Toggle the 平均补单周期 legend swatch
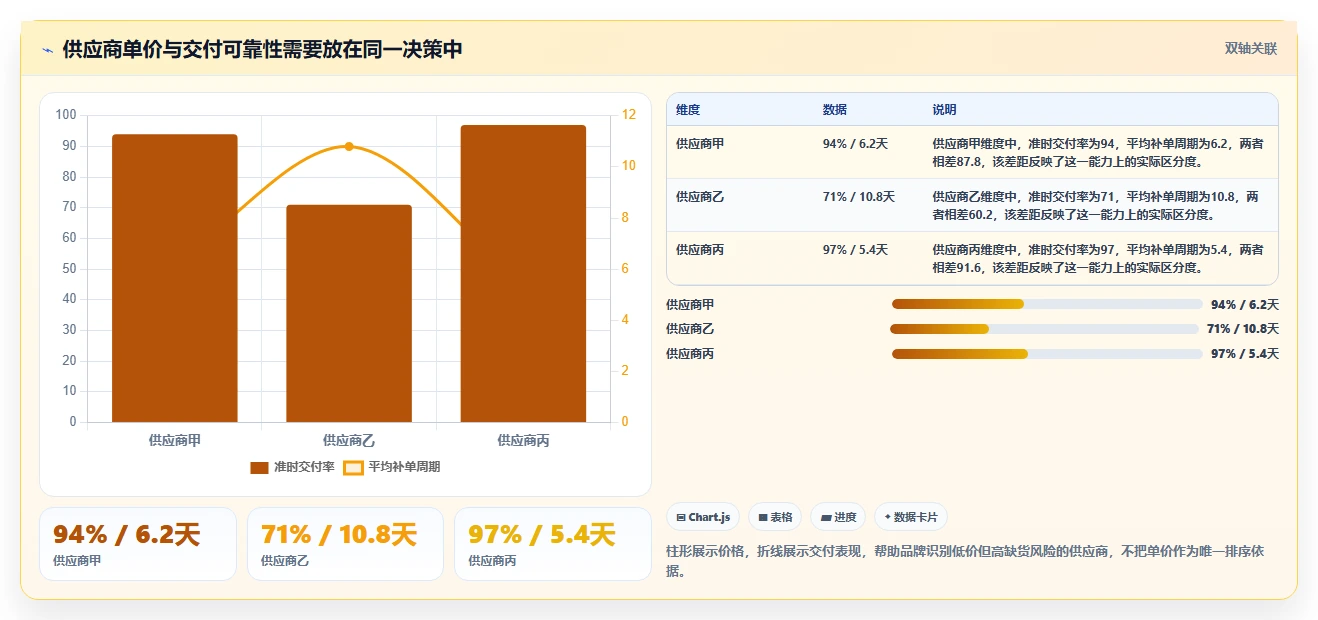 click(353, 467)
